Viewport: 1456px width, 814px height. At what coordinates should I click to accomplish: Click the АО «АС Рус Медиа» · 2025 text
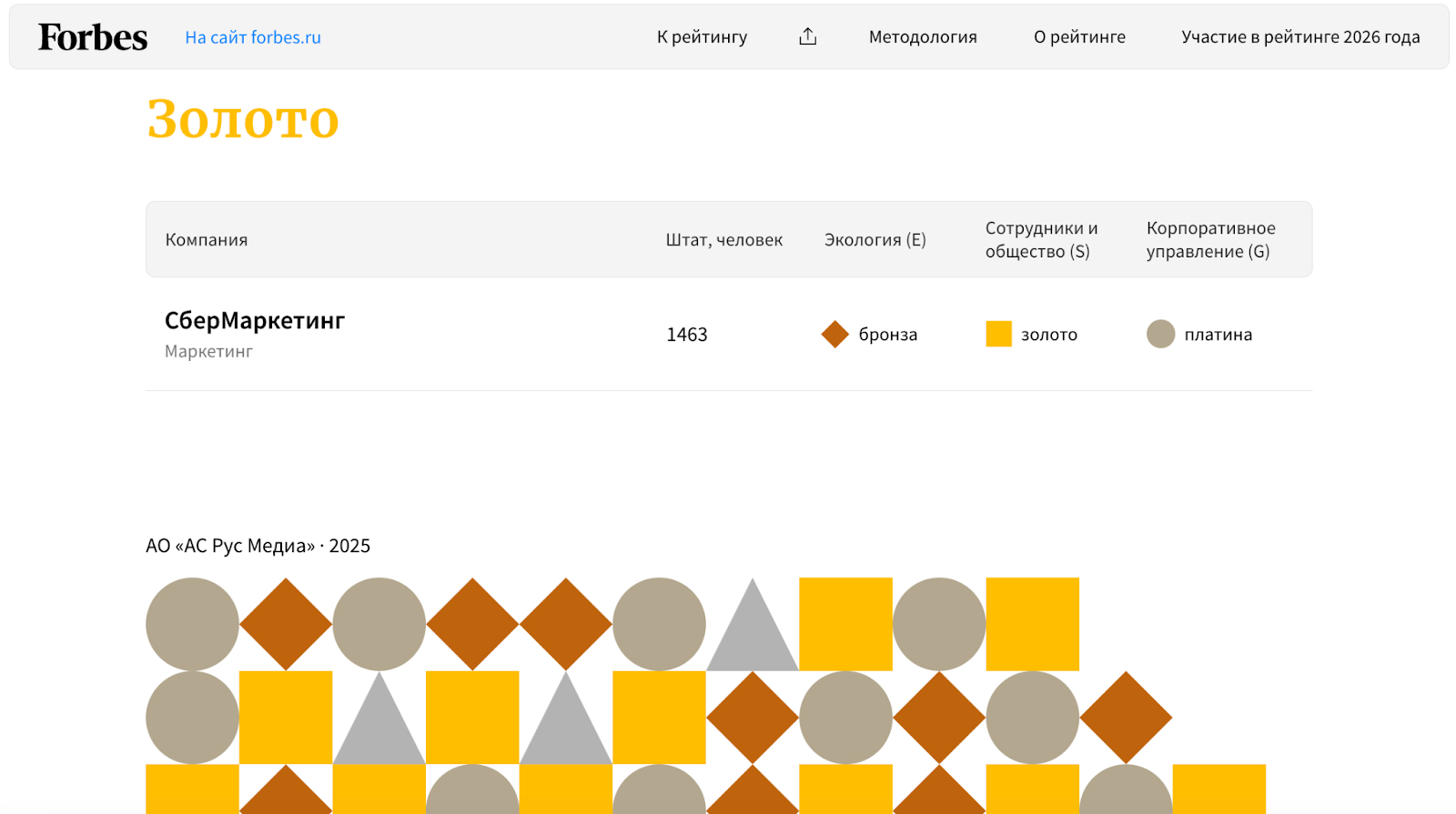258,546
